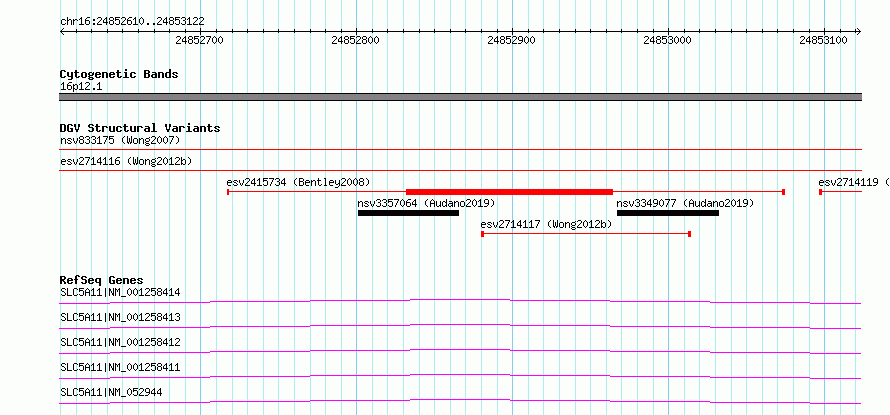Open SLC5A11|NM_052944 transcript label
The image size is (890, 415).
pyautogui.click(x=111, y=392)
